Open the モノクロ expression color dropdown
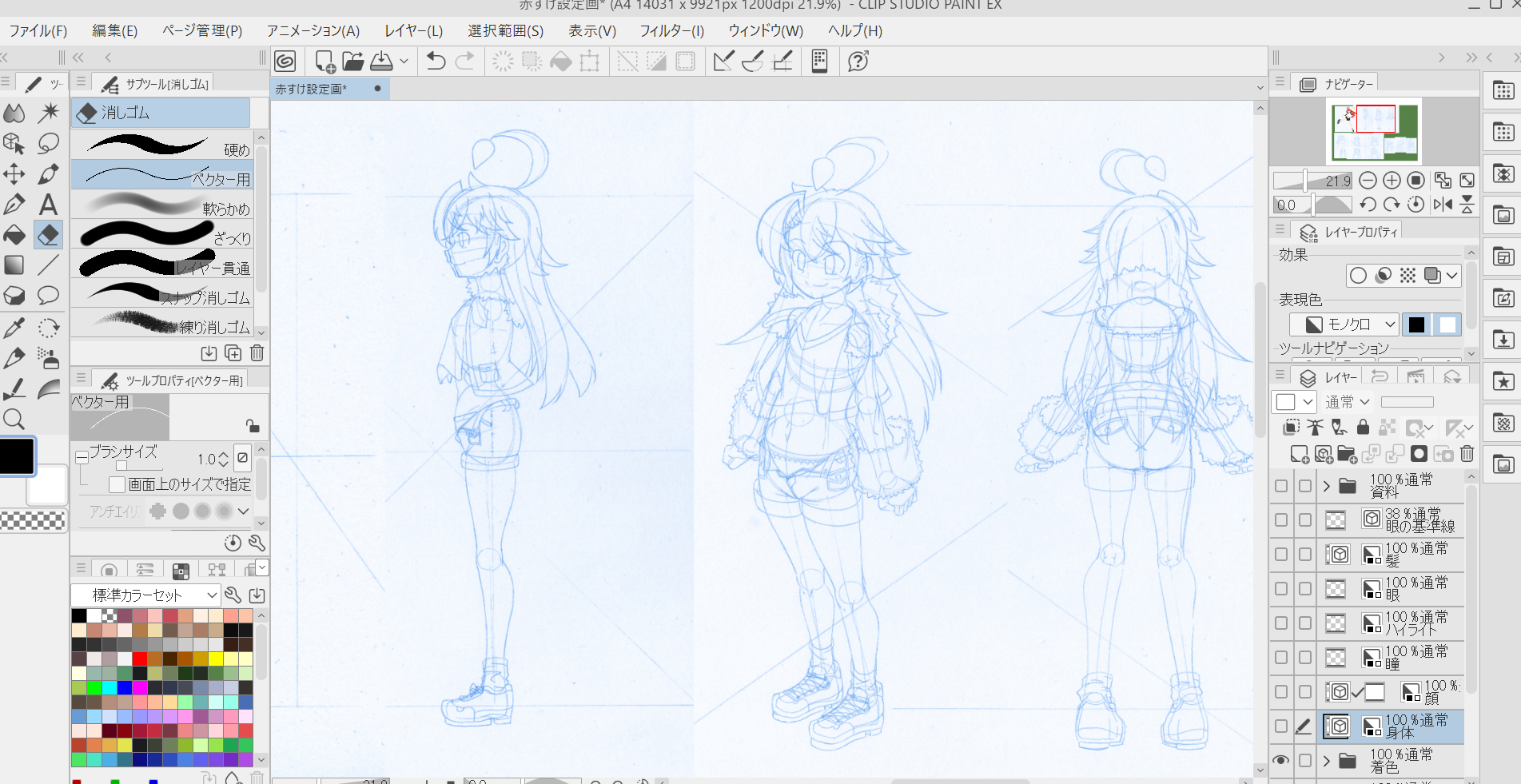 click(x=1344, y=324)
